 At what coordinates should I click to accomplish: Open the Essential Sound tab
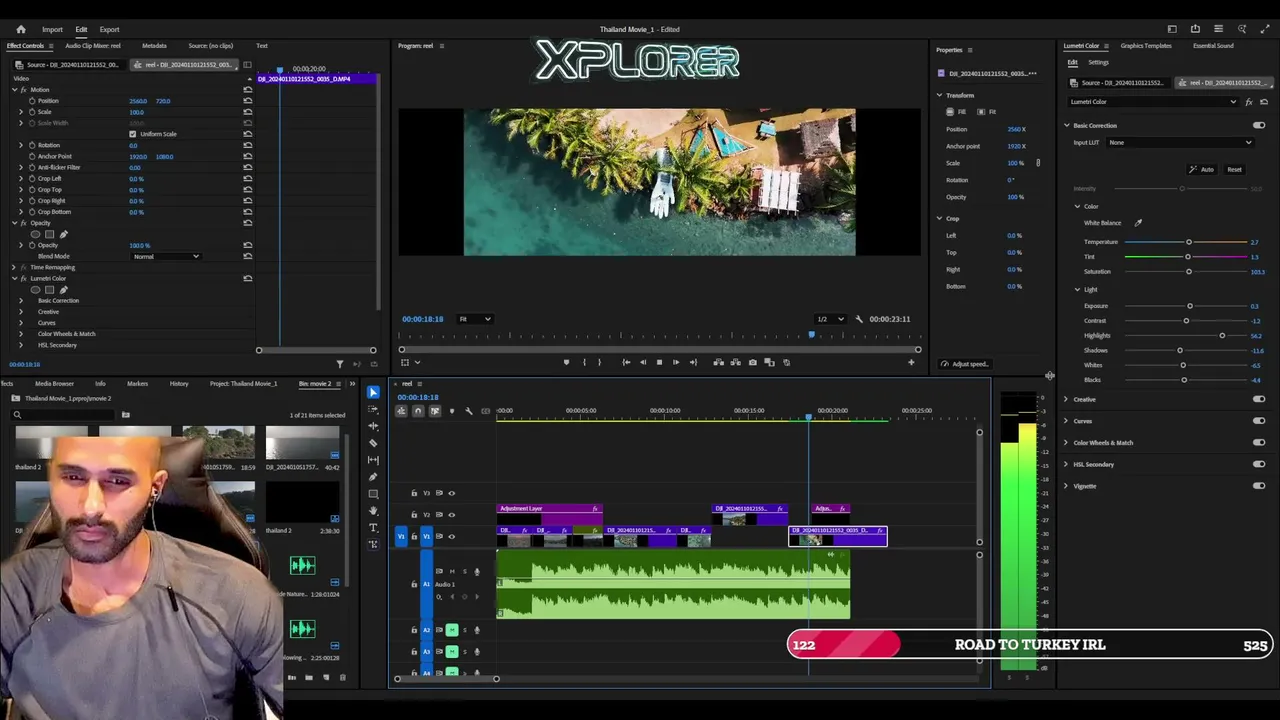[x=1213, y=46]
